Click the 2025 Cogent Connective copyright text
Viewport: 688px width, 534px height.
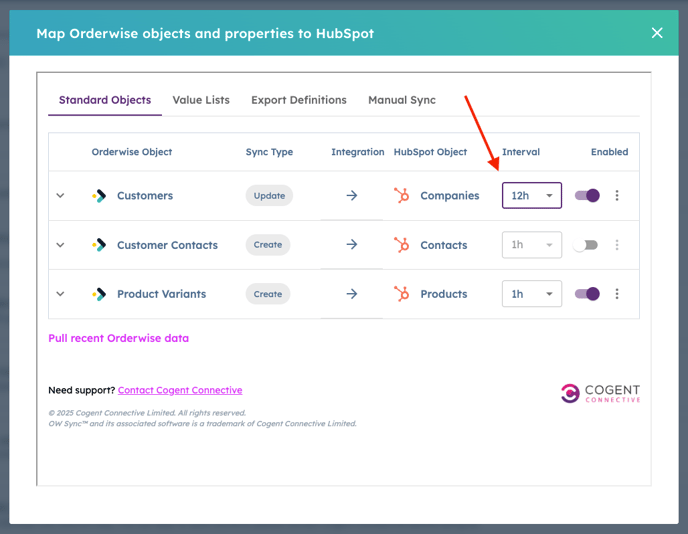point(147,413)
